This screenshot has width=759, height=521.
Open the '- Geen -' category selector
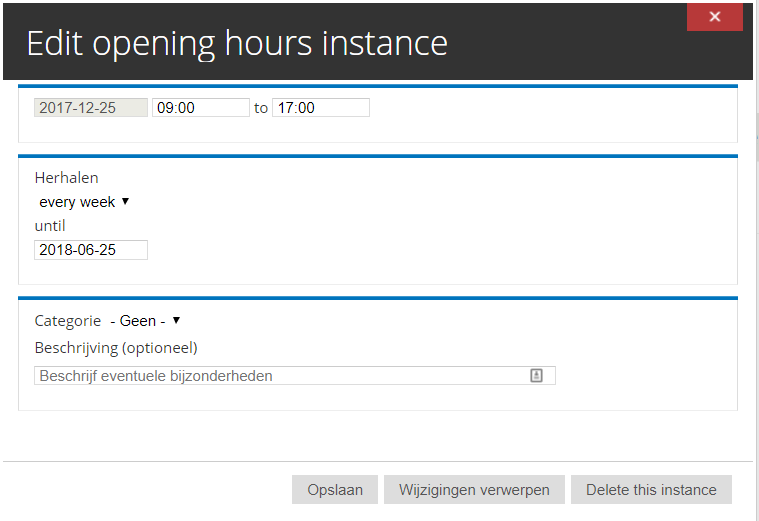tap(138, 321)
